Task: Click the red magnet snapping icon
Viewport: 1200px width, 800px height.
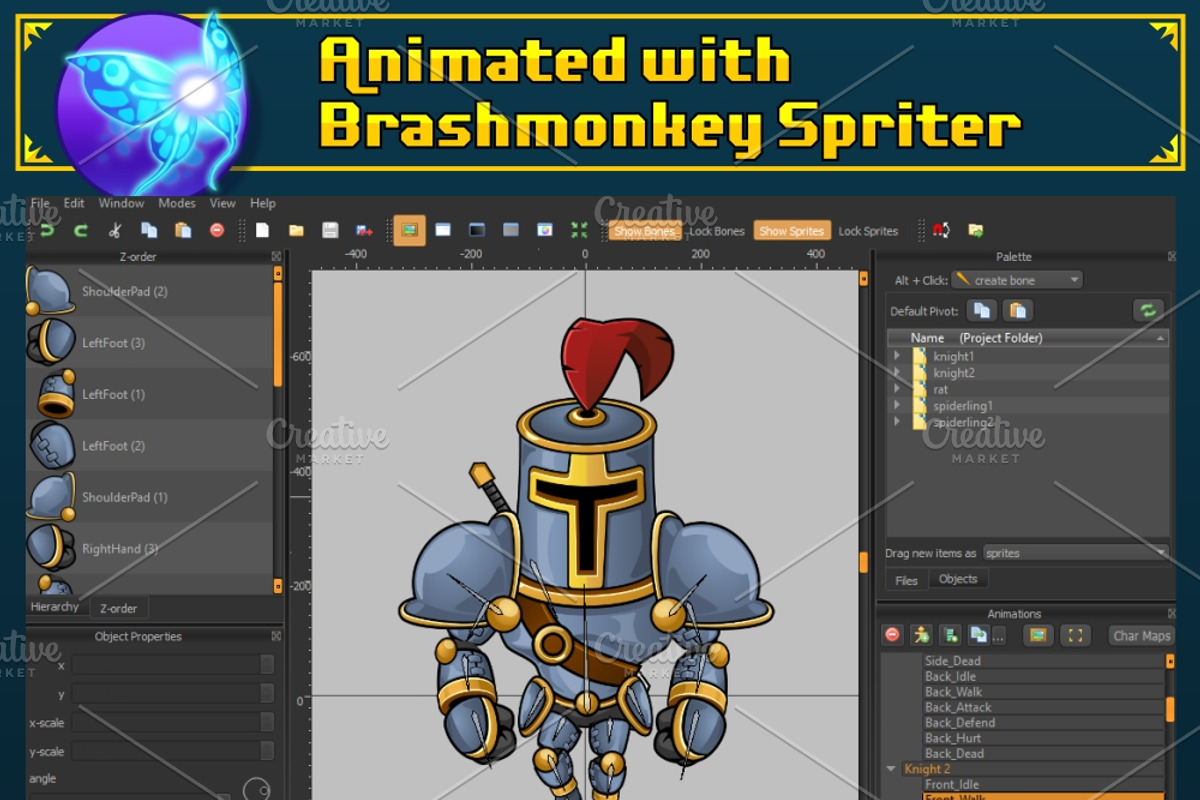Action: coord(941,231)
